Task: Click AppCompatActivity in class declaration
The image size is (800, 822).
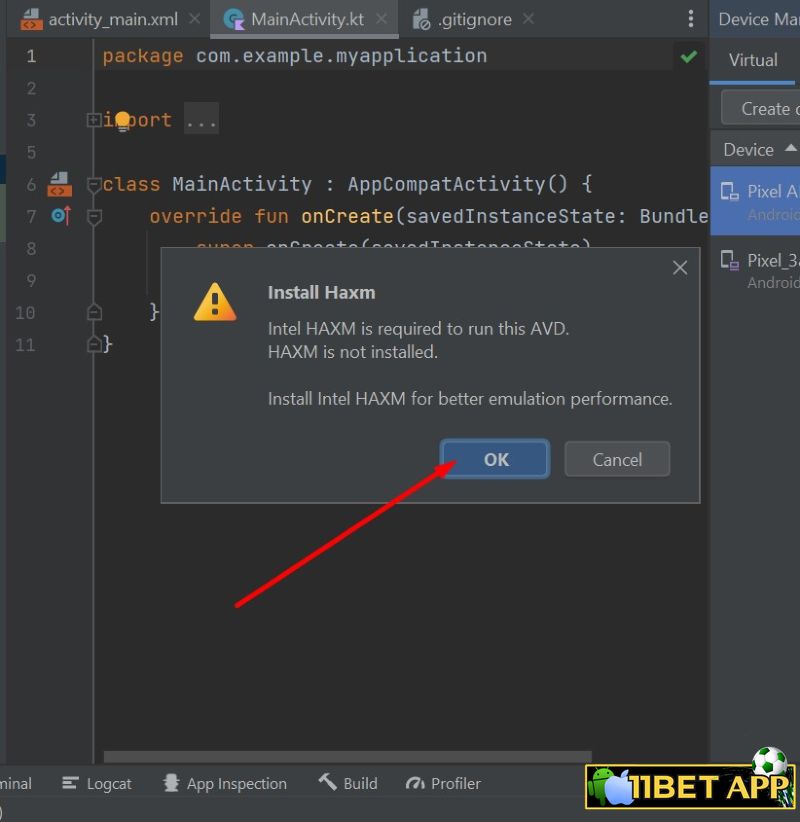Action: pos(446,184)
